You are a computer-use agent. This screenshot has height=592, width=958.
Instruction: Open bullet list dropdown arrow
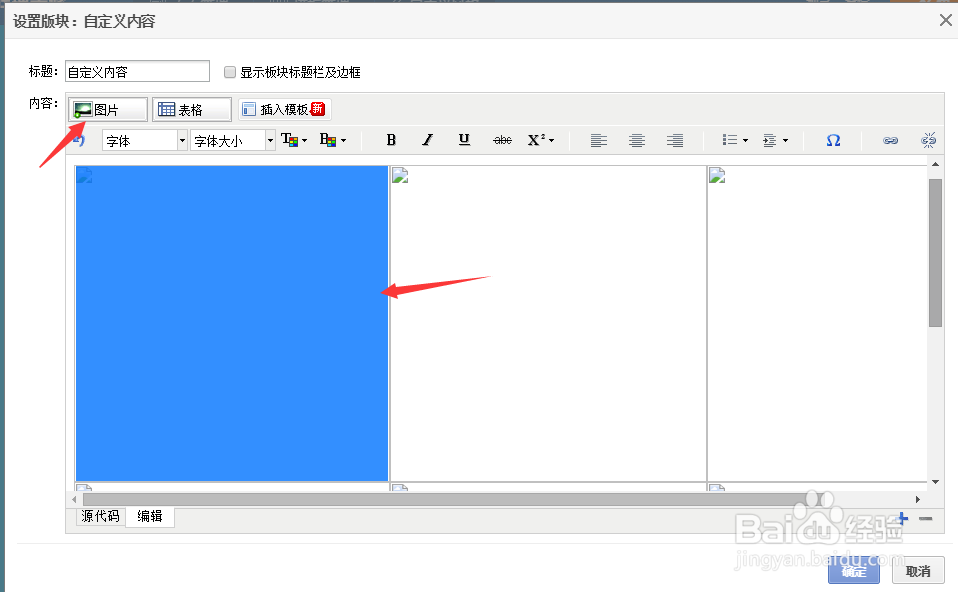pyautogui.click(x=745, y=141)
